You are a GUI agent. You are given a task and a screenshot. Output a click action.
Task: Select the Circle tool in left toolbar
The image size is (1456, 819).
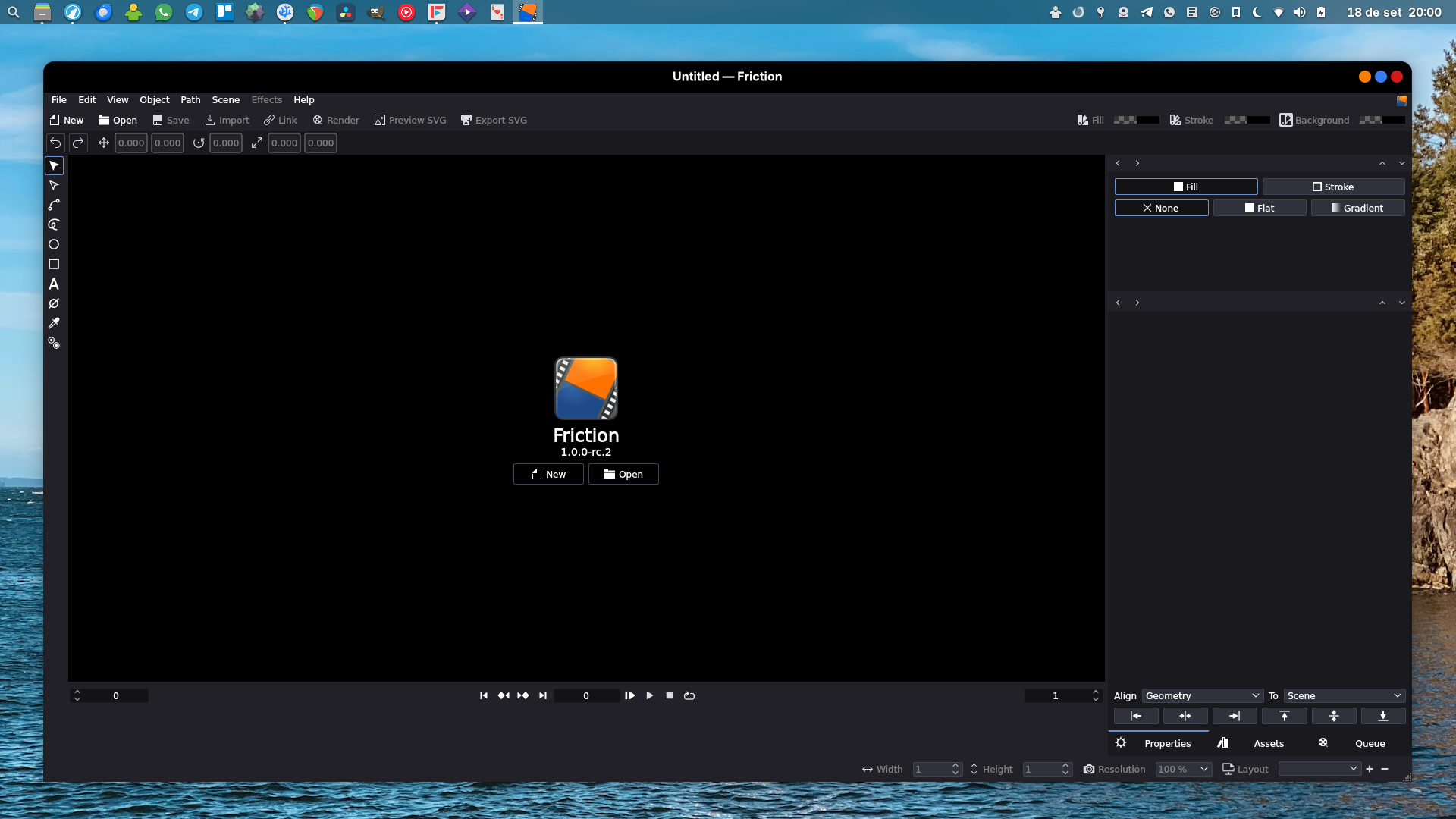tap(54, 244)
